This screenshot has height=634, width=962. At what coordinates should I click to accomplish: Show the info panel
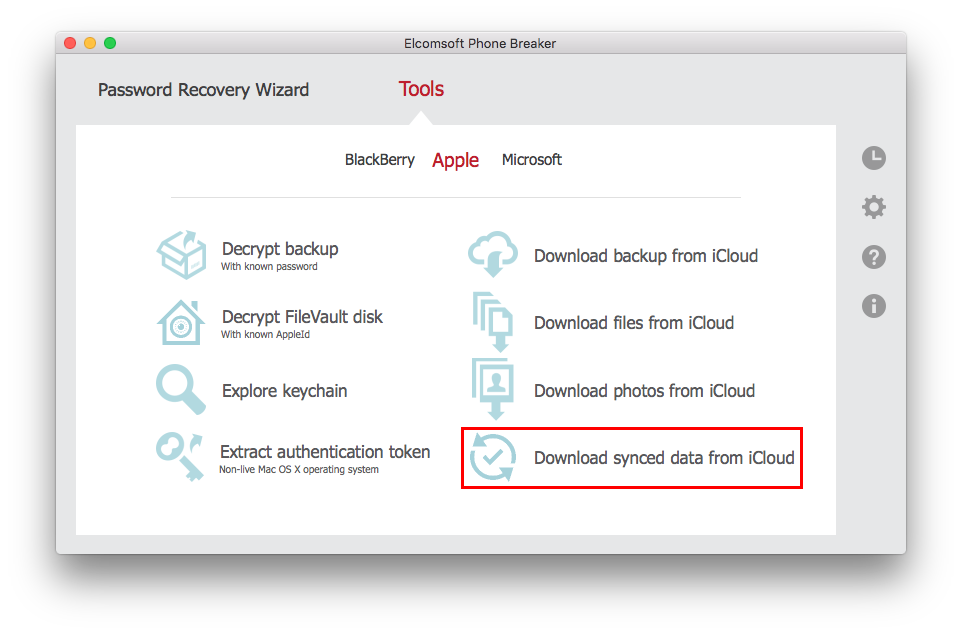873,306
